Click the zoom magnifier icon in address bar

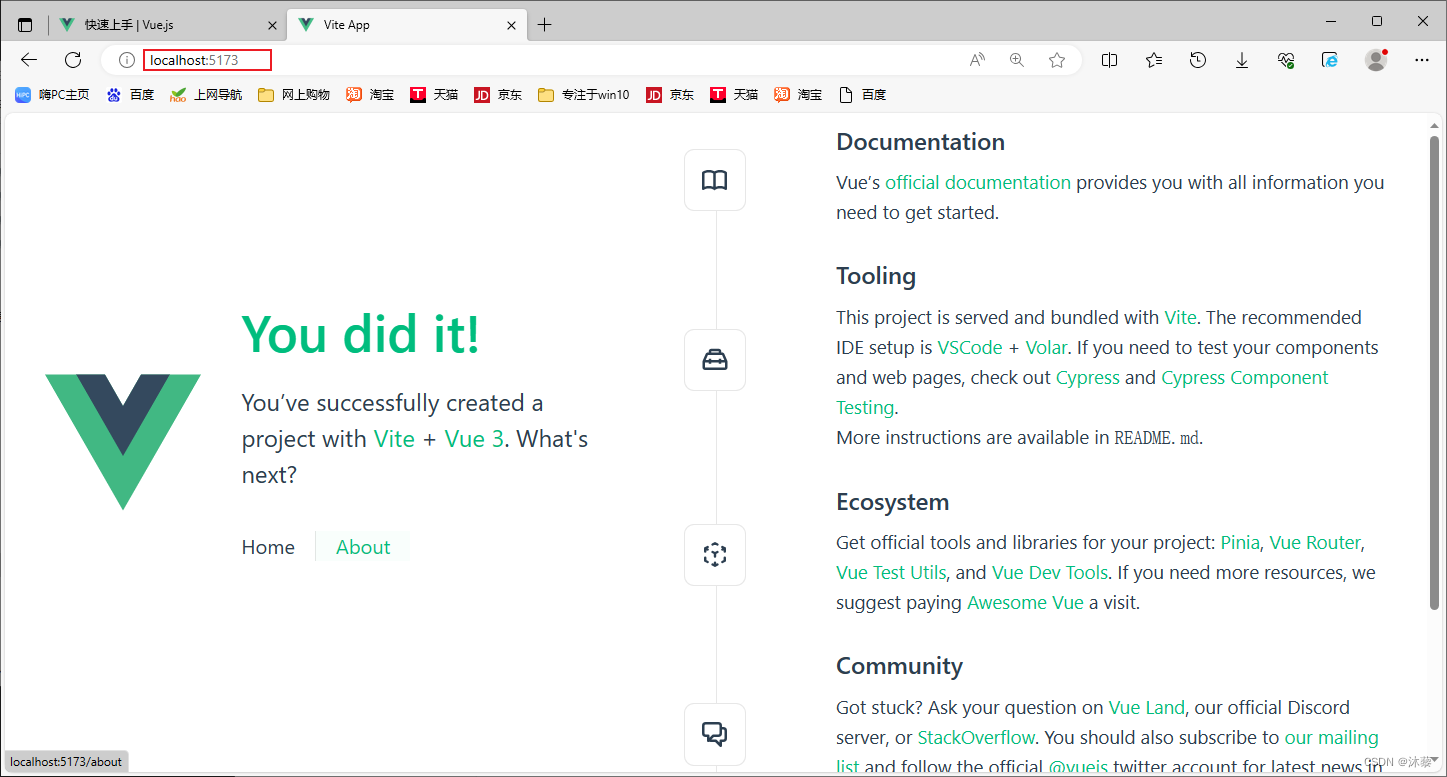pos(1017,60)
